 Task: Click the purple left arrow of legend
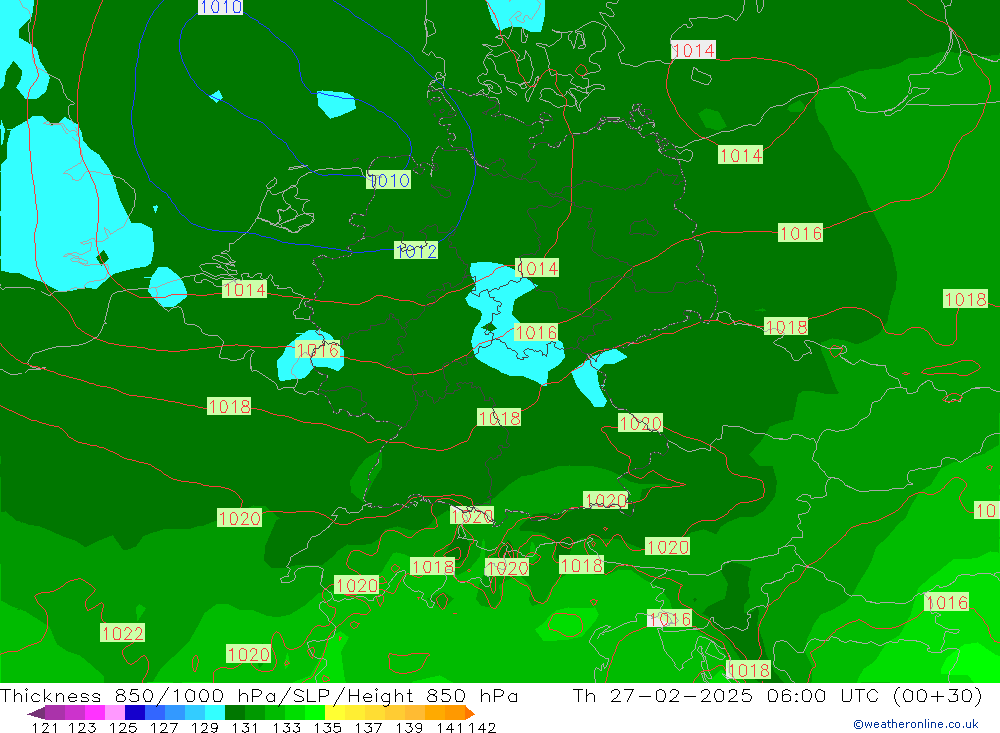36,713
